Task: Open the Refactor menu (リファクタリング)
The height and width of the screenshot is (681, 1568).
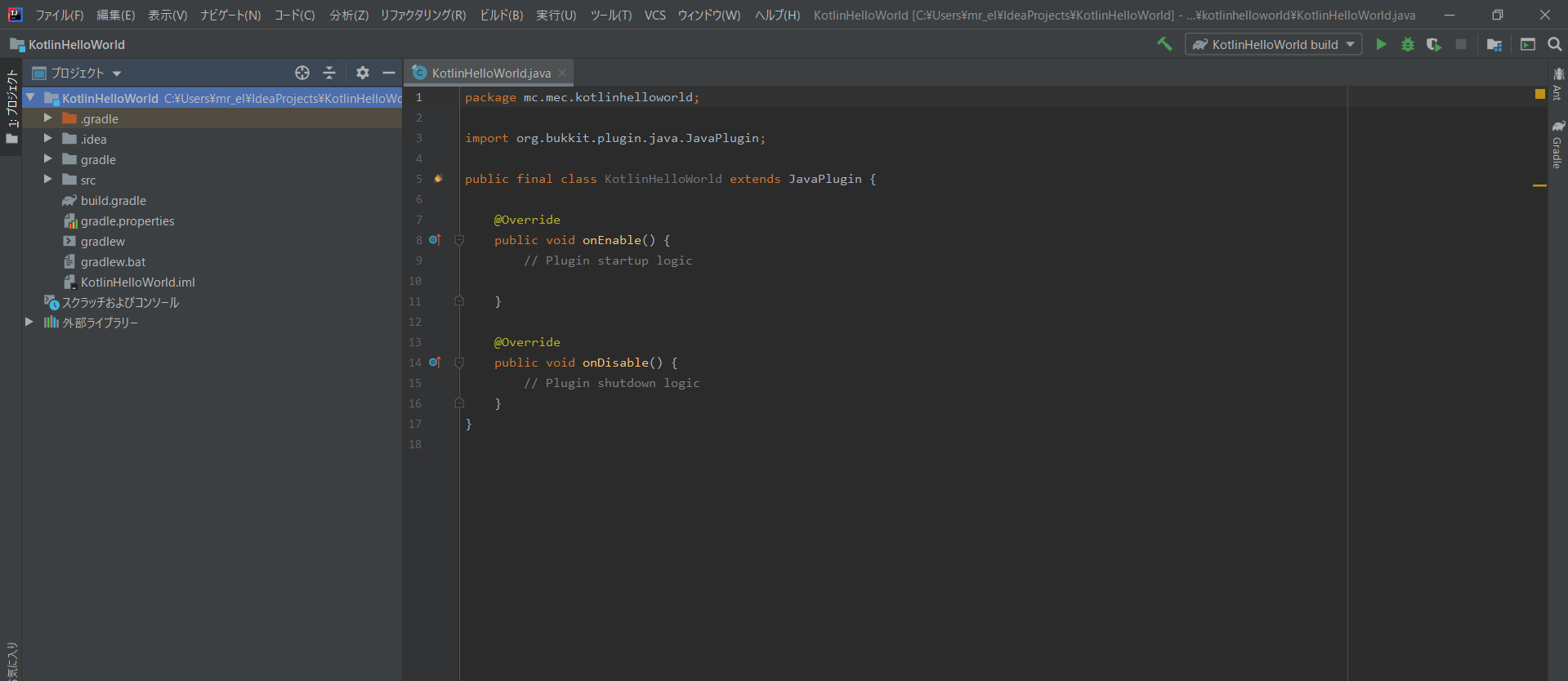Action: click(422, 15)
